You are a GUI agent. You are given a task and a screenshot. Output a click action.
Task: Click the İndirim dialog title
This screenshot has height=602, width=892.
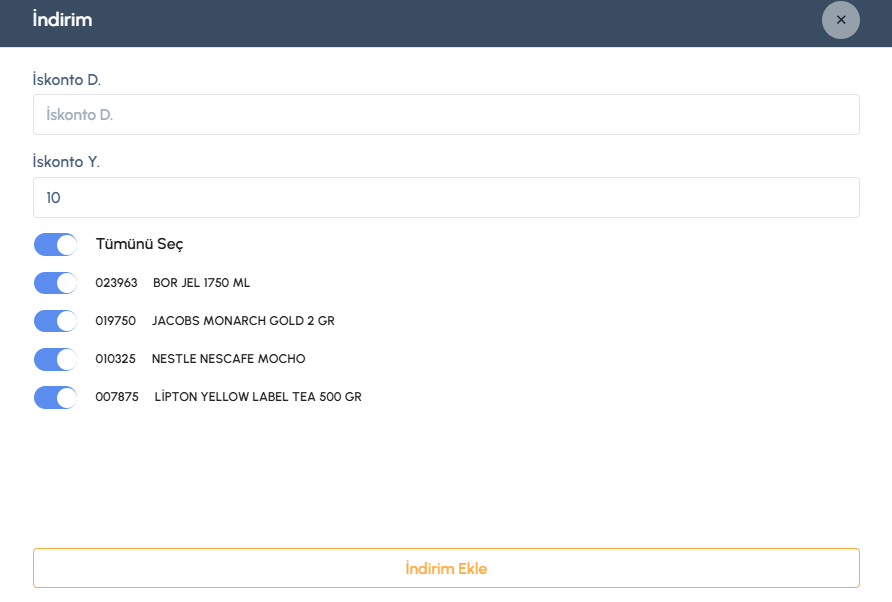(x=62, y=20)
